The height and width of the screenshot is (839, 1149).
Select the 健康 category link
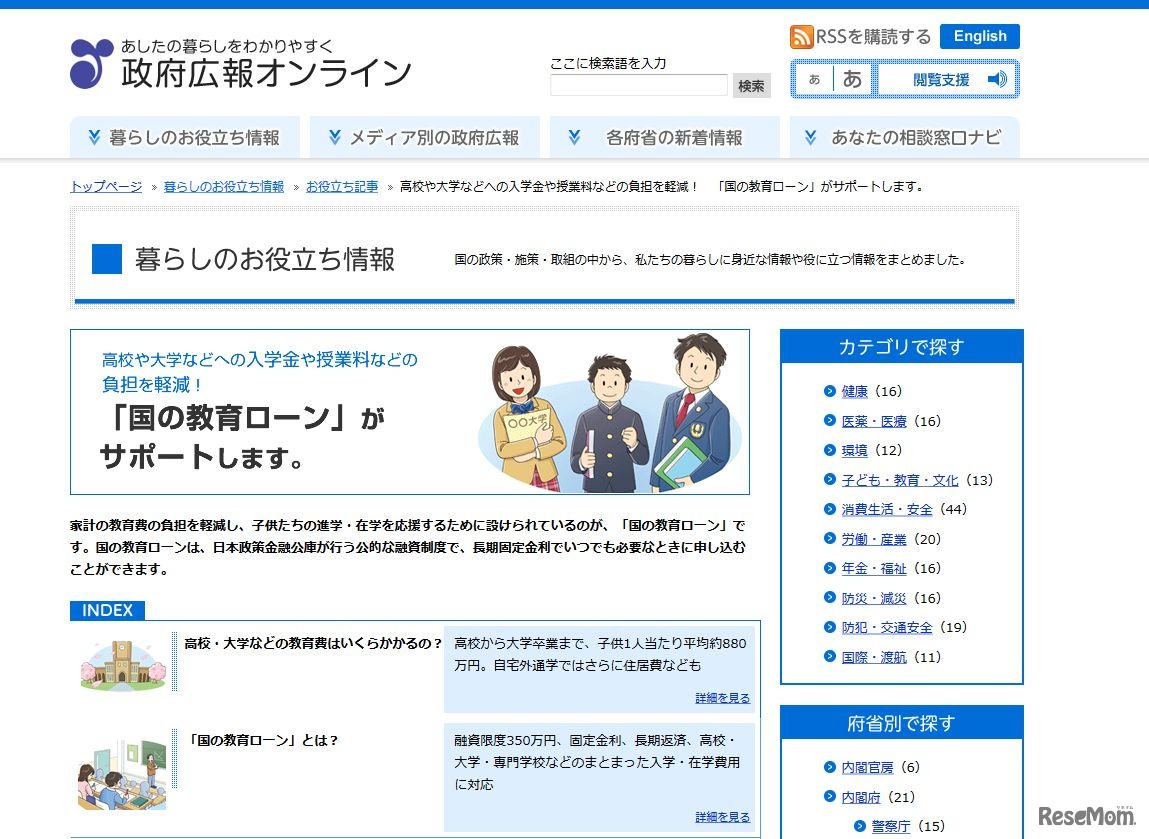click(x=855, y=391)
